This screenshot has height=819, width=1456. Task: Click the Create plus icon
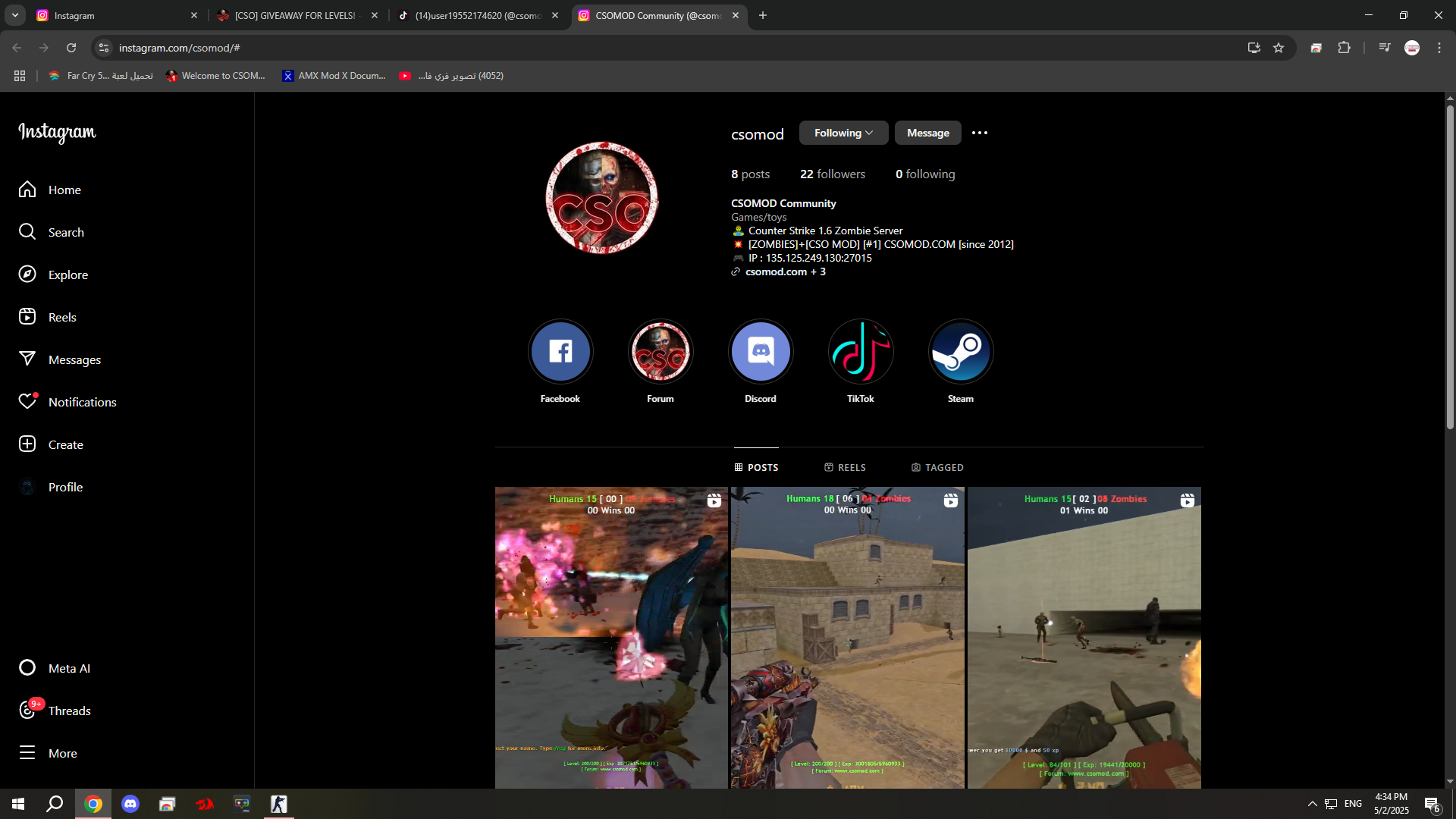[27, 444]
